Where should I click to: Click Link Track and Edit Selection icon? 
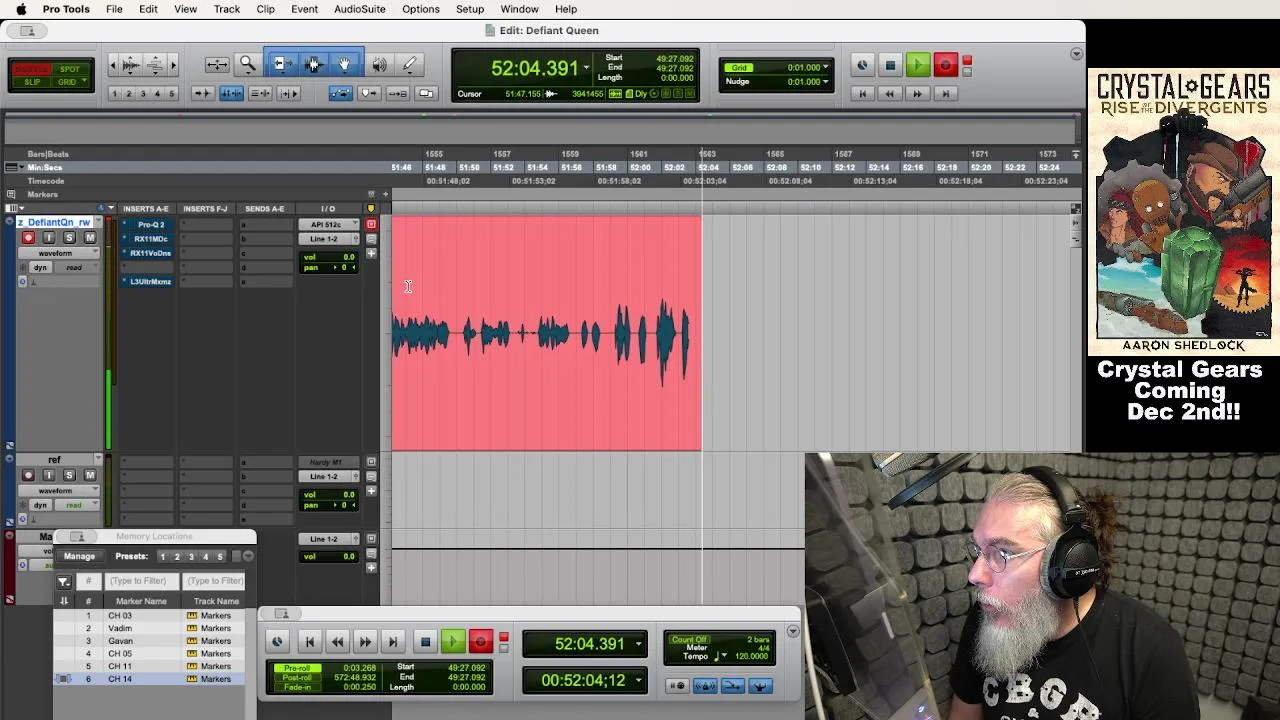click(260, 93)
